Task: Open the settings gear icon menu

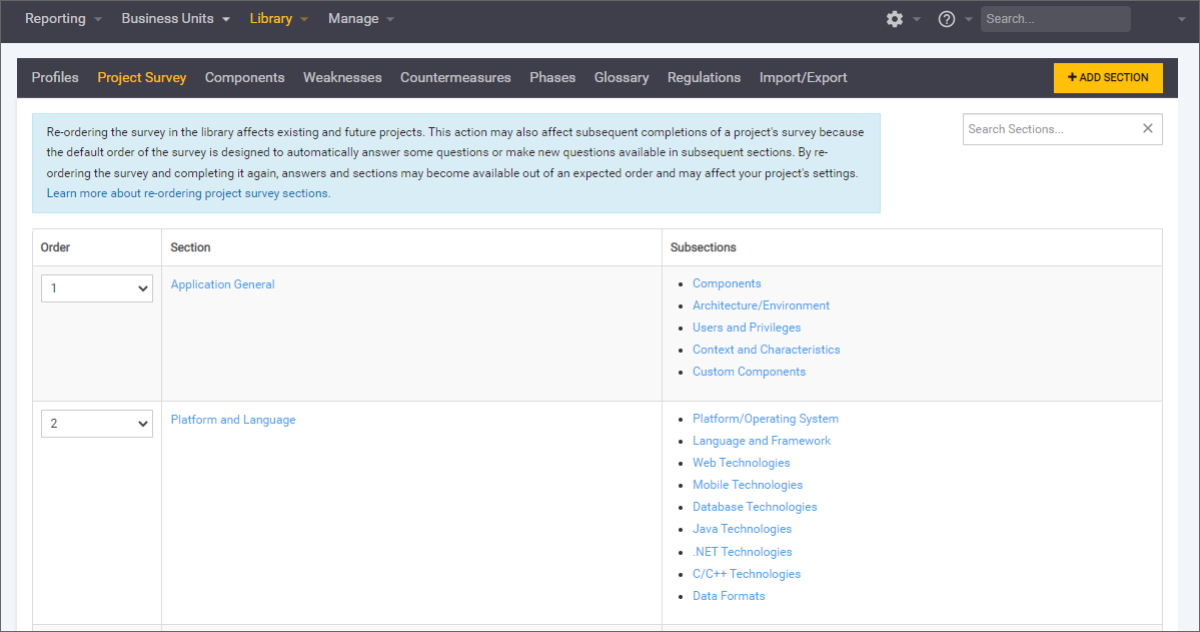Action: click(x=894, y=19)
